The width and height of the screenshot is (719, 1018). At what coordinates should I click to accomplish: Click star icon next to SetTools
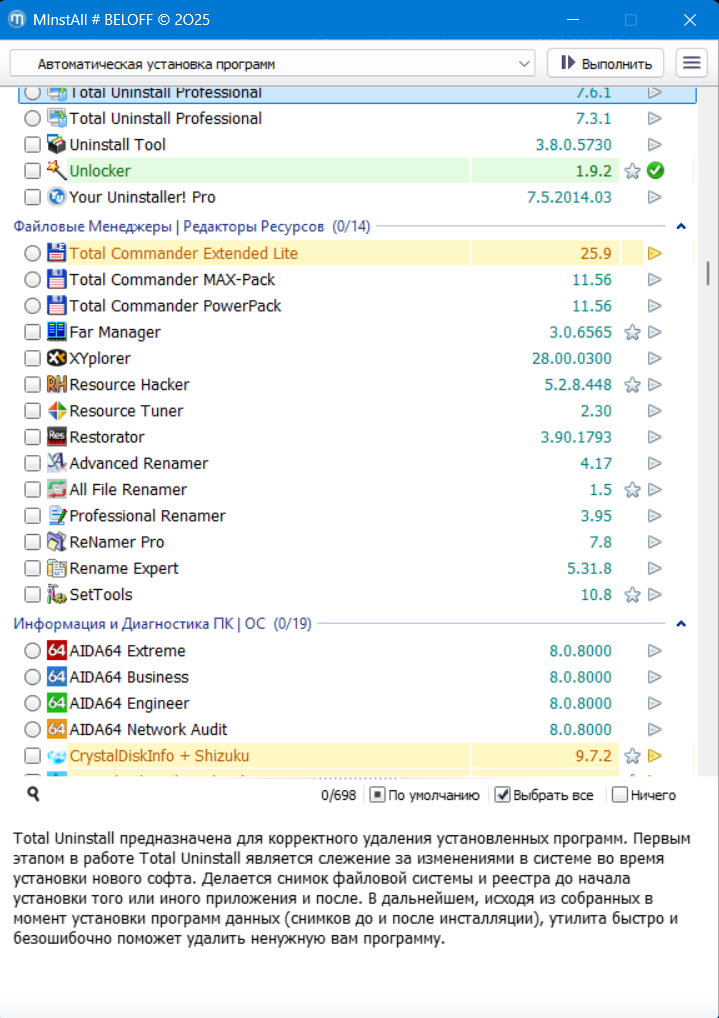(x=632, y=595)
